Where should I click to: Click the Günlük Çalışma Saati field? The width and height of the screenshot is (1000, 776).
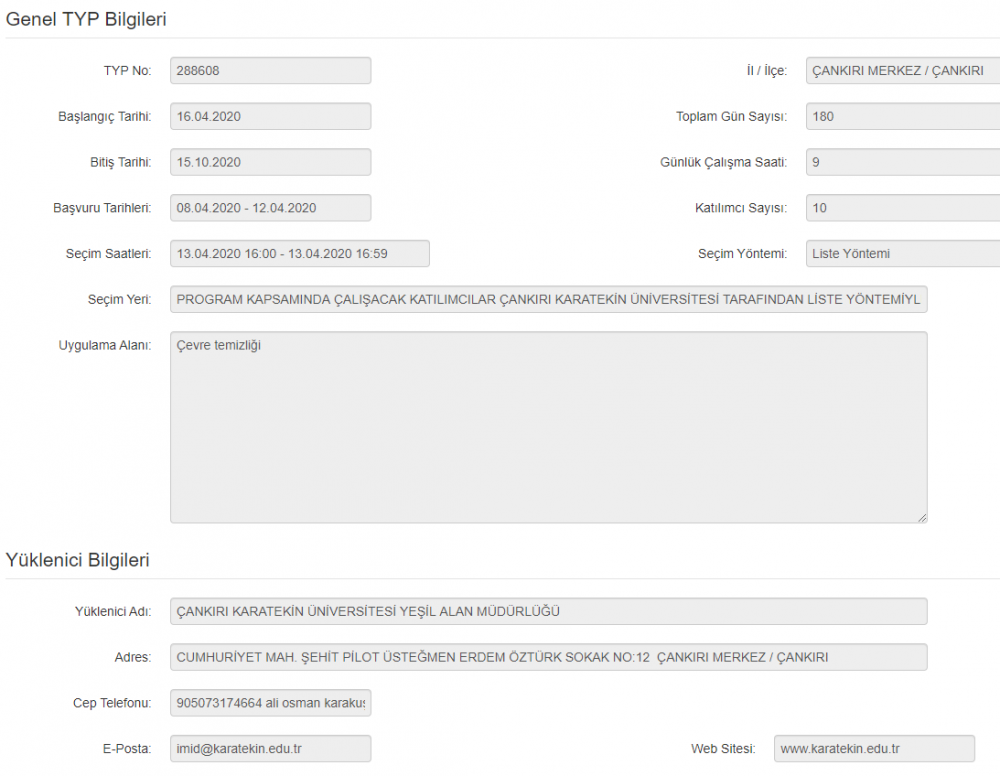(902, 162)
